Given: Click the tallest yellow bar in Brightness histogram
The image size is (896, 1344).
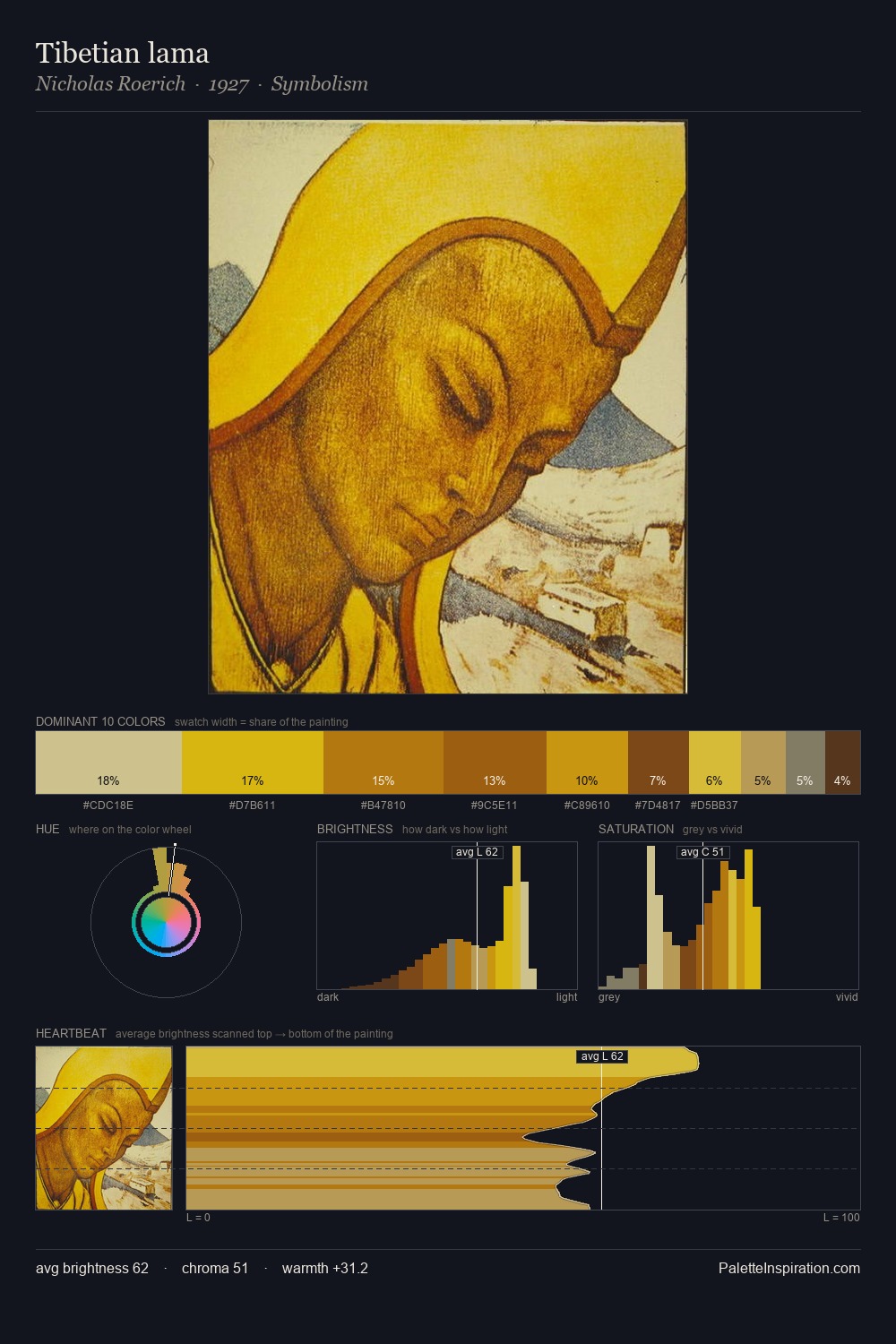Looking at the screenshot, I should [x=516, y=919].
